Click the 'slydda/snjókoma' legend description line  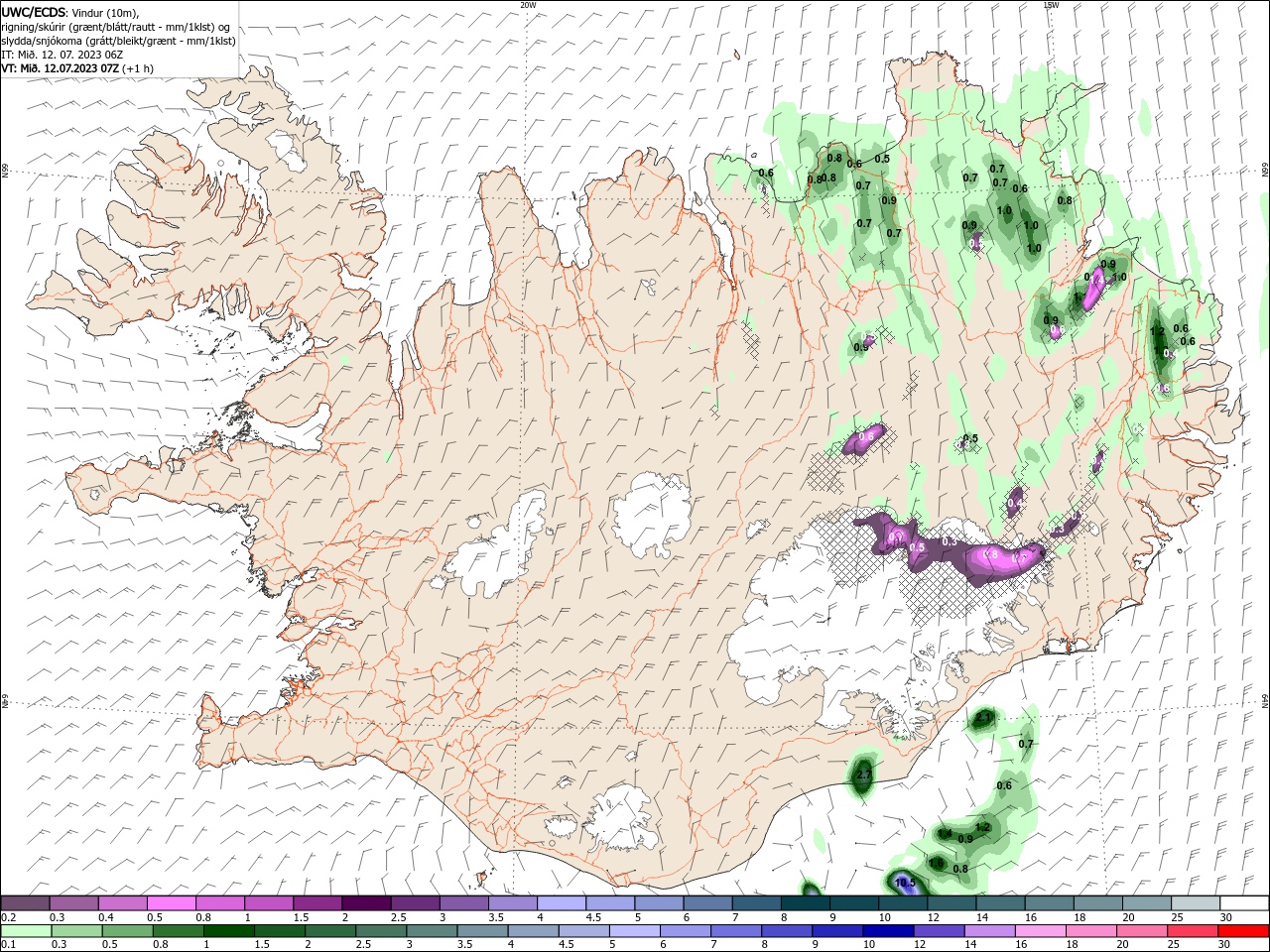pos(118,41)
